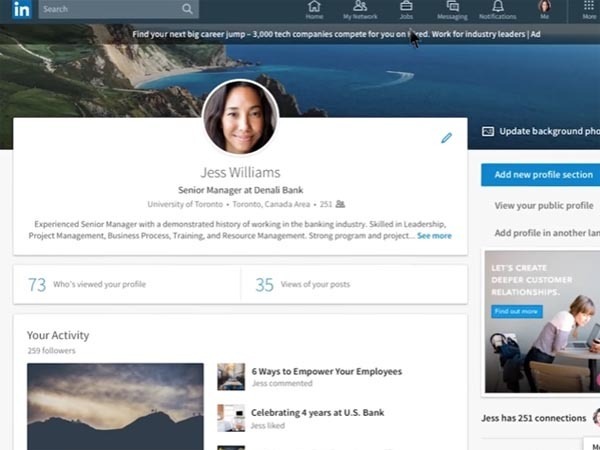Open the large mountain activity image

click(115, 406)
